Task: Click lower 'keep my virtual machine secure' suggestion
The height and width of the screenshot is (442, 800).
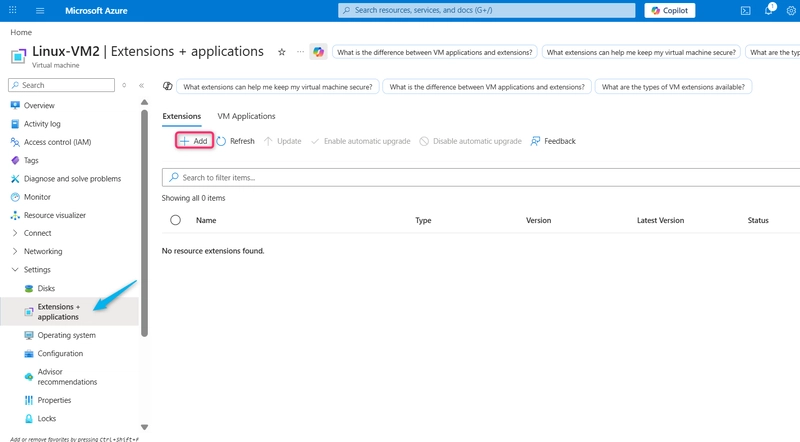Action: tap(278, 87)
